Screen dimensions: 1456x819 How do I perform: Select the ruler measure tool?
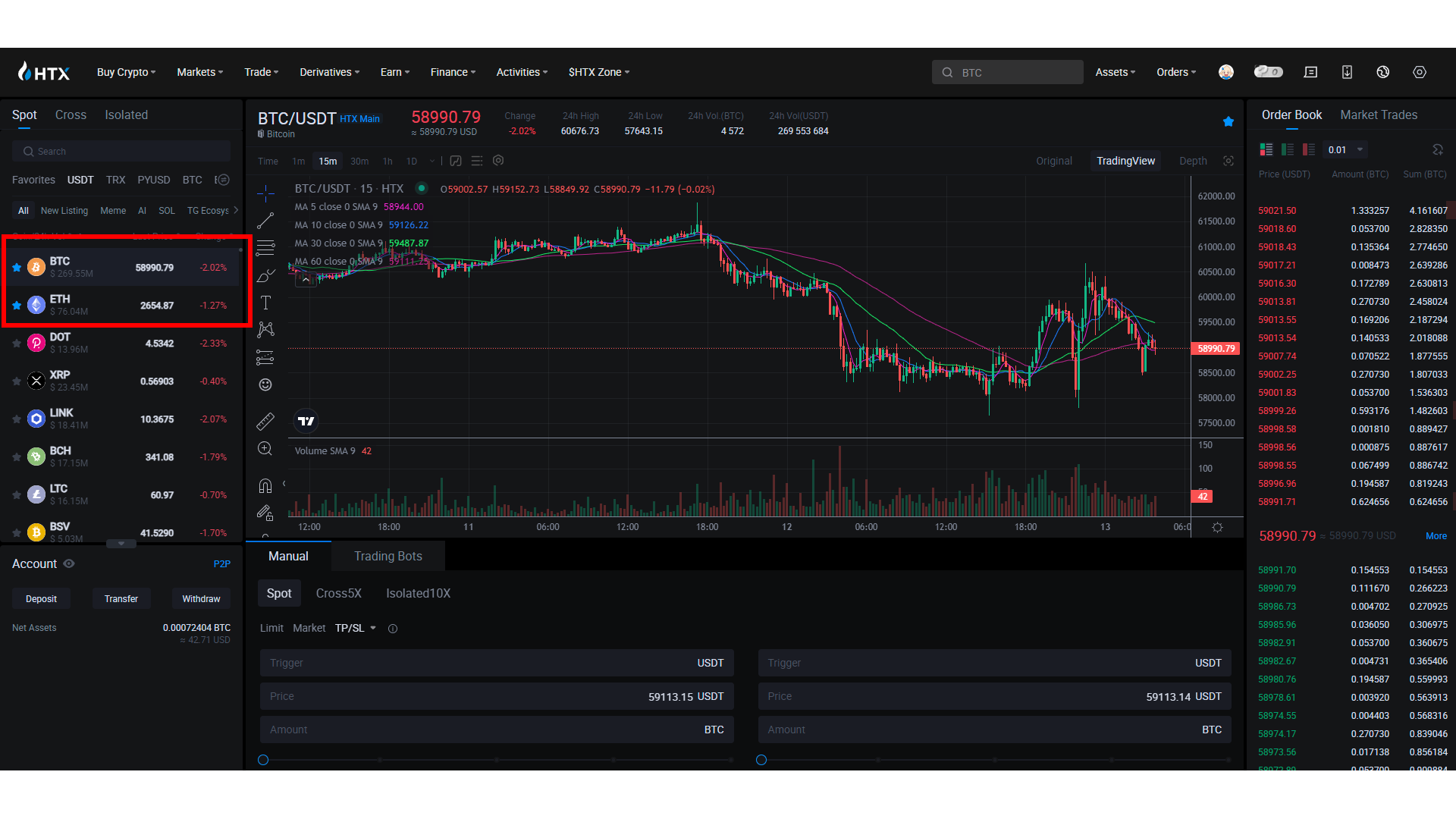[x=265, y=421]
